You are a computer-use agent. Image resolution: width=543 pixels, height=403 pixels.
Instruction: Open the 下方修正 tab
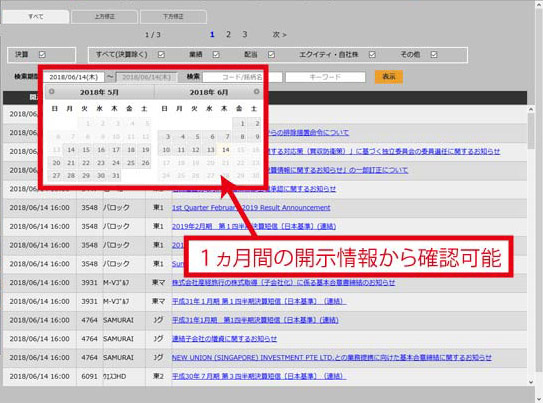[173, 17]
